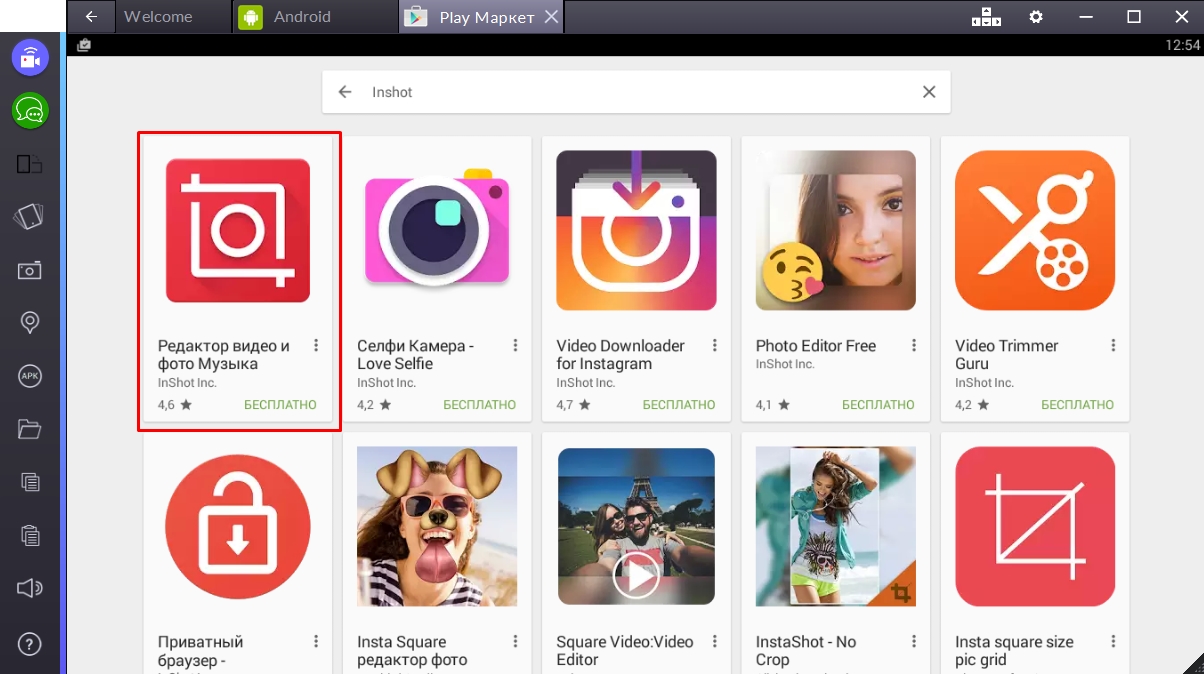Open options menu for Селфи Камера
The height and width of the screenshot is (674, 1204).
(x=515, y=345)
